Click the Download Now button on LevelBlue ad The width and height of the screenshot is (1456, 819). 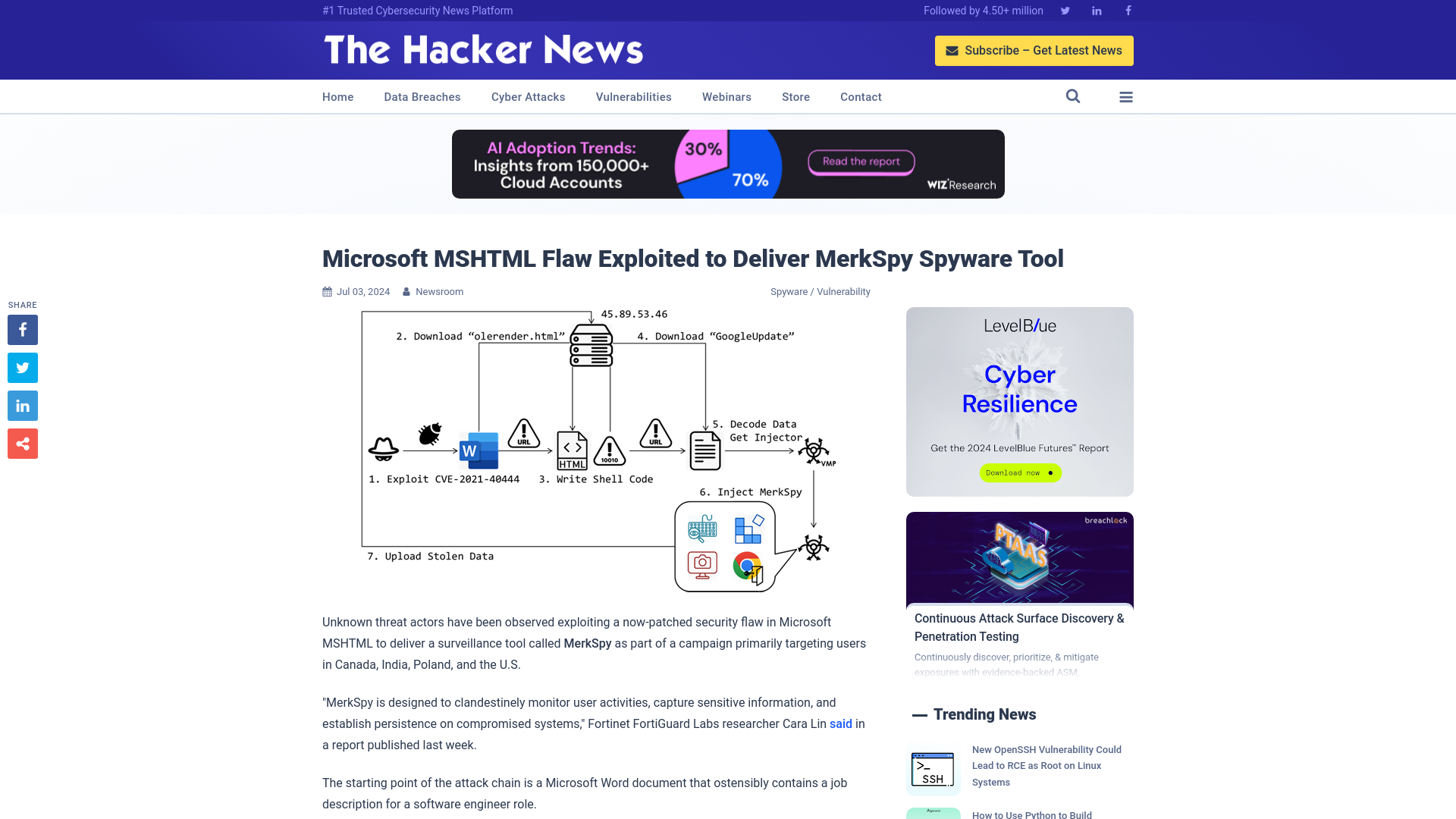1019,472
